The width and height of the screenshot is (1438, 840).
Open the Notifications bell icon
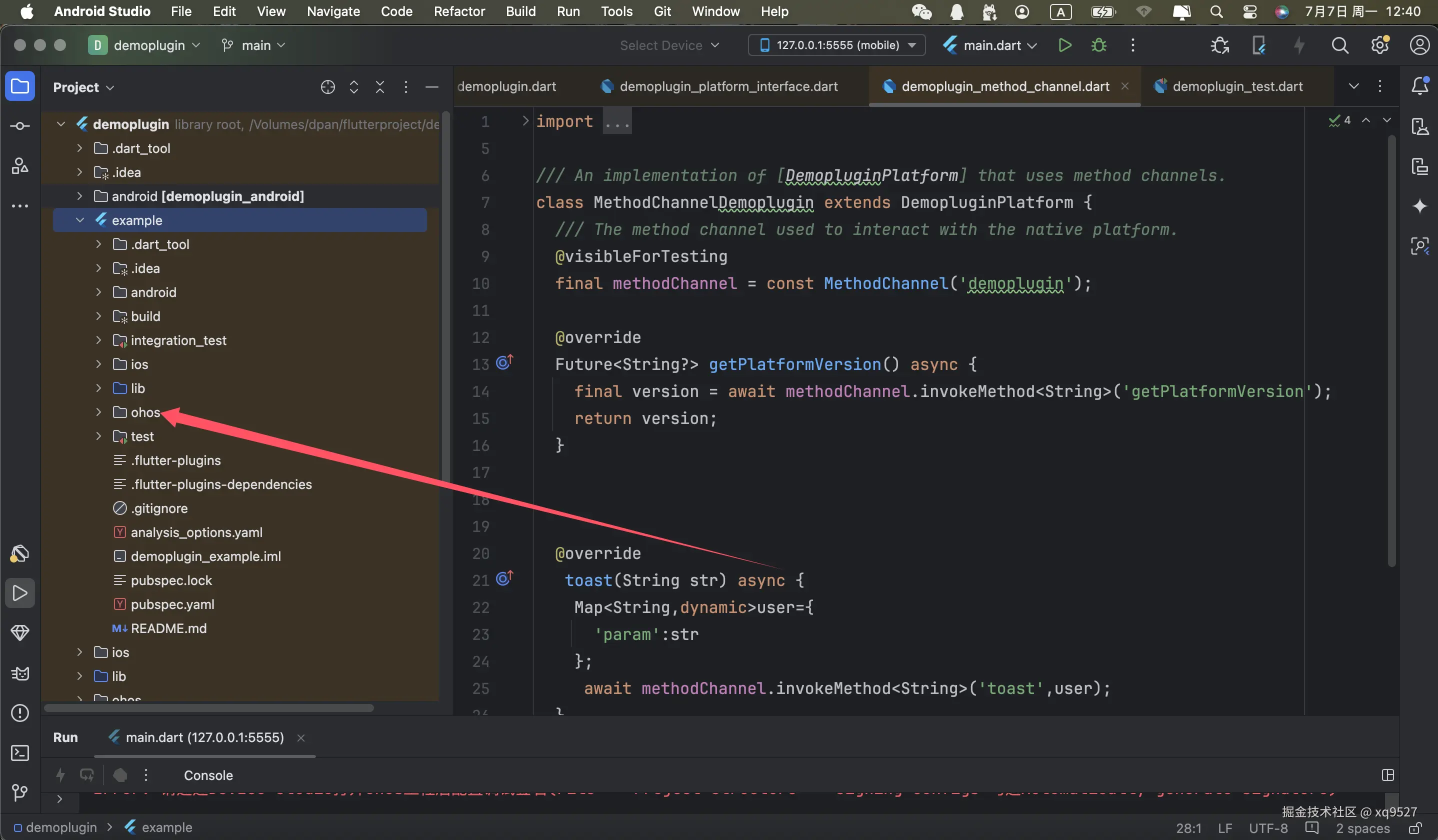pyautogui.click(x=1419, y=86)
